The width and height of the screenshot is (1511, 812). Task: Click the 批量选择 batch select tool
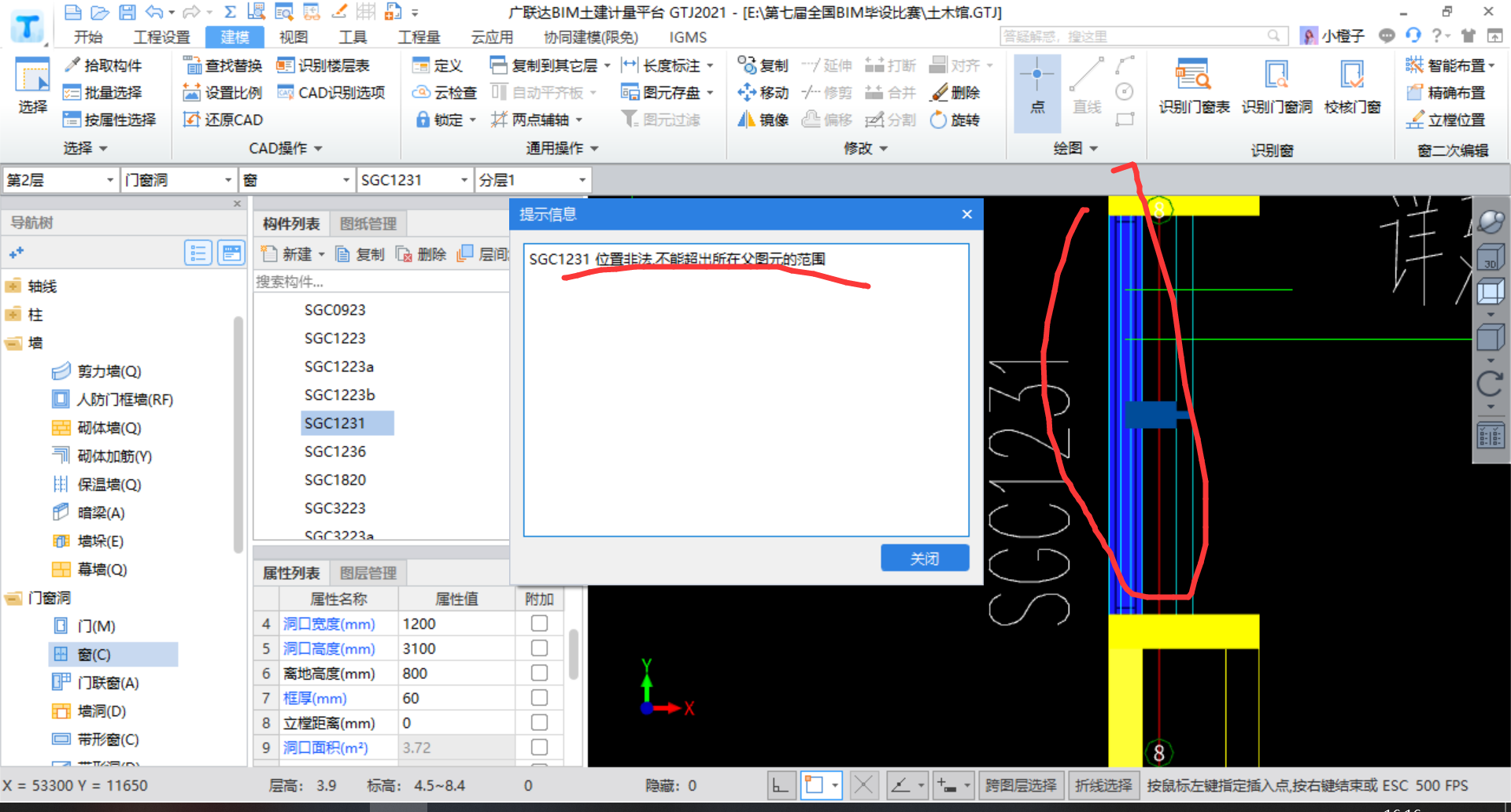tap(103, 93)
